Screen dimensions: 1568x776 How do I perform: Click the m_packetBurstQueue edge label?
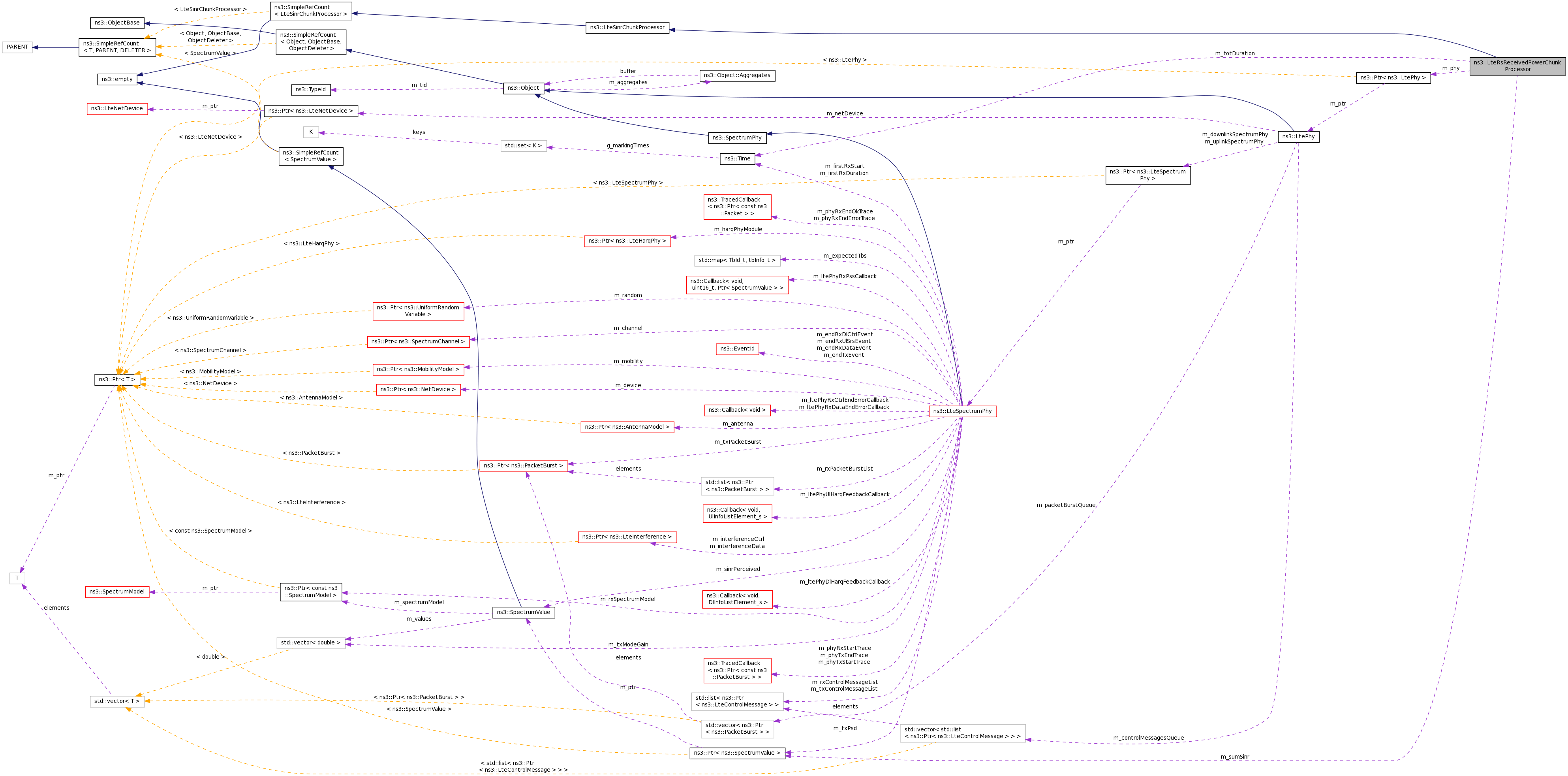click(1066, 505)
